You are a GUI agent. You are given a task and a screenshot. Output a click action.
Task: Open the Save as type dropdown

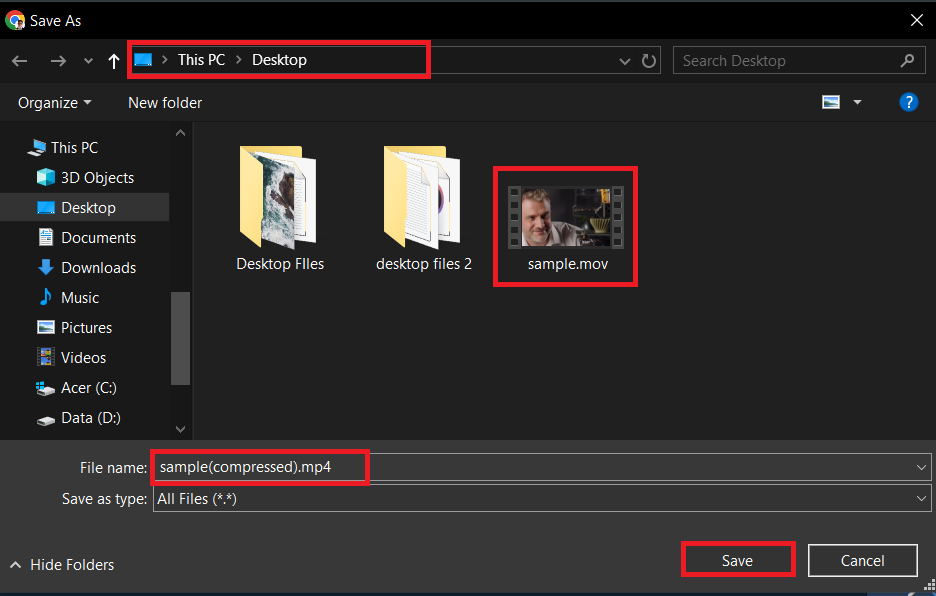coord(922,498)
